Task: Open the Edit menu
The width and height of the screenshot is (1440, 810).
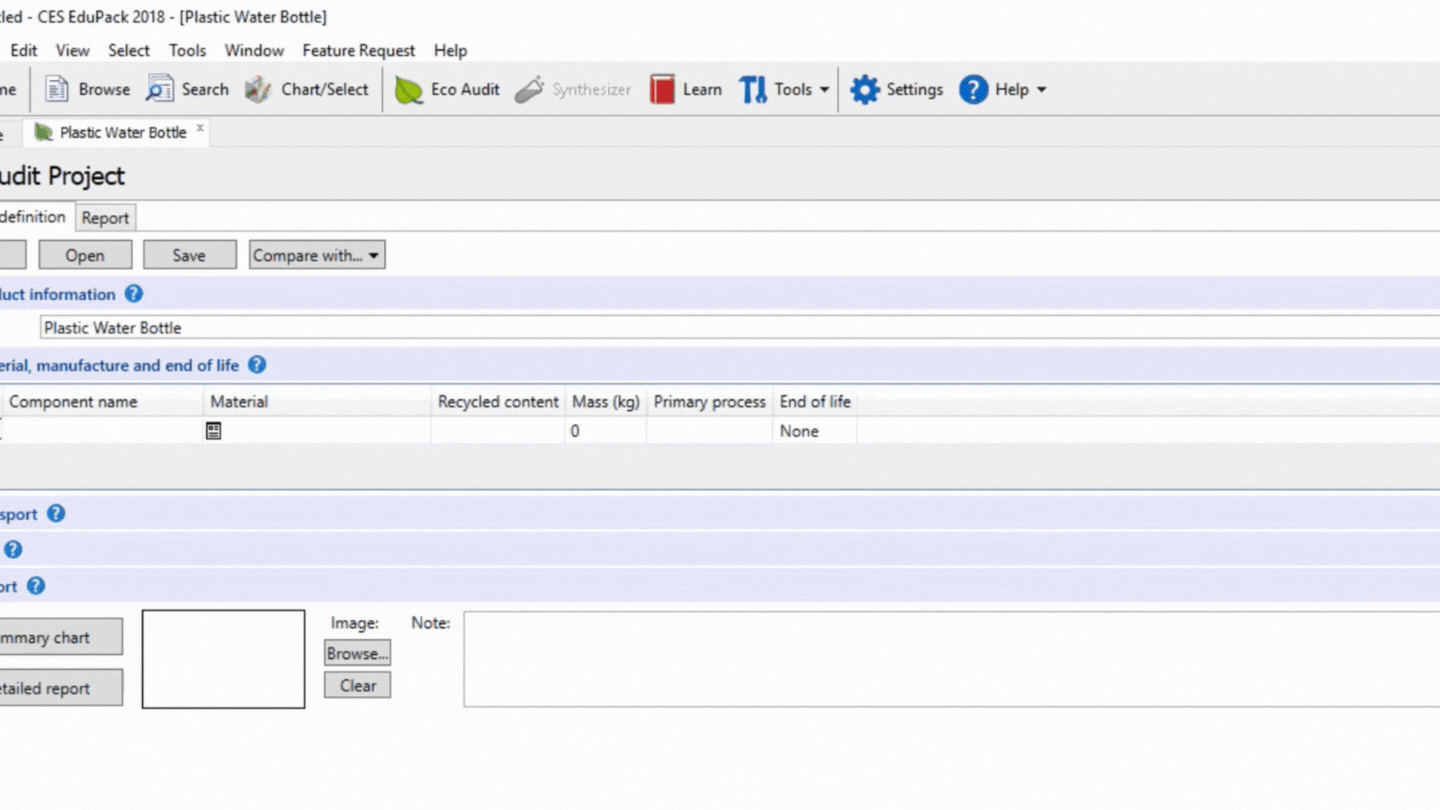Action: [x=24, y=50]
